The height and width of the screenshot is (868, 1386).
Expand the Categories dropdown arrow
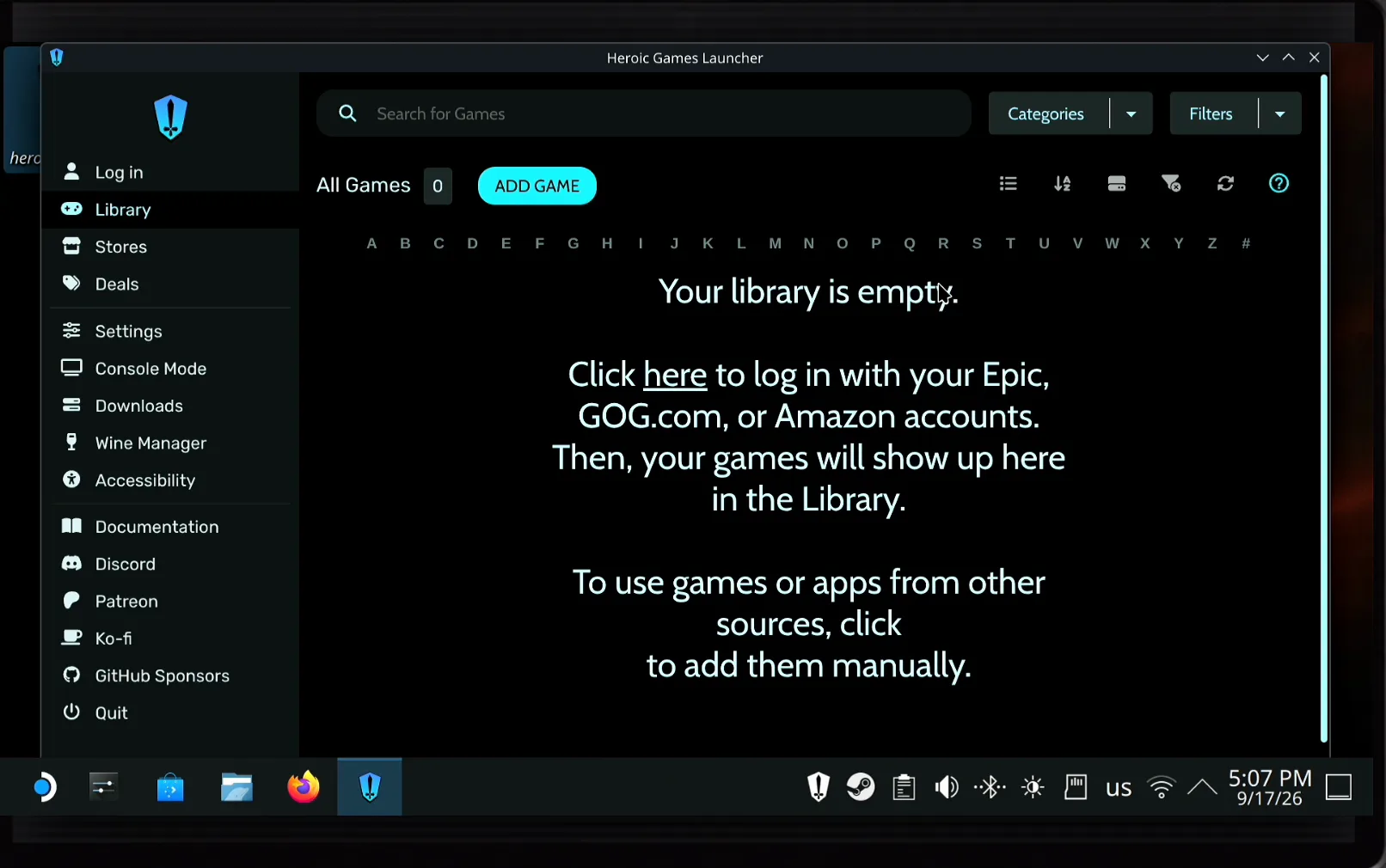tap(1131, 114)
